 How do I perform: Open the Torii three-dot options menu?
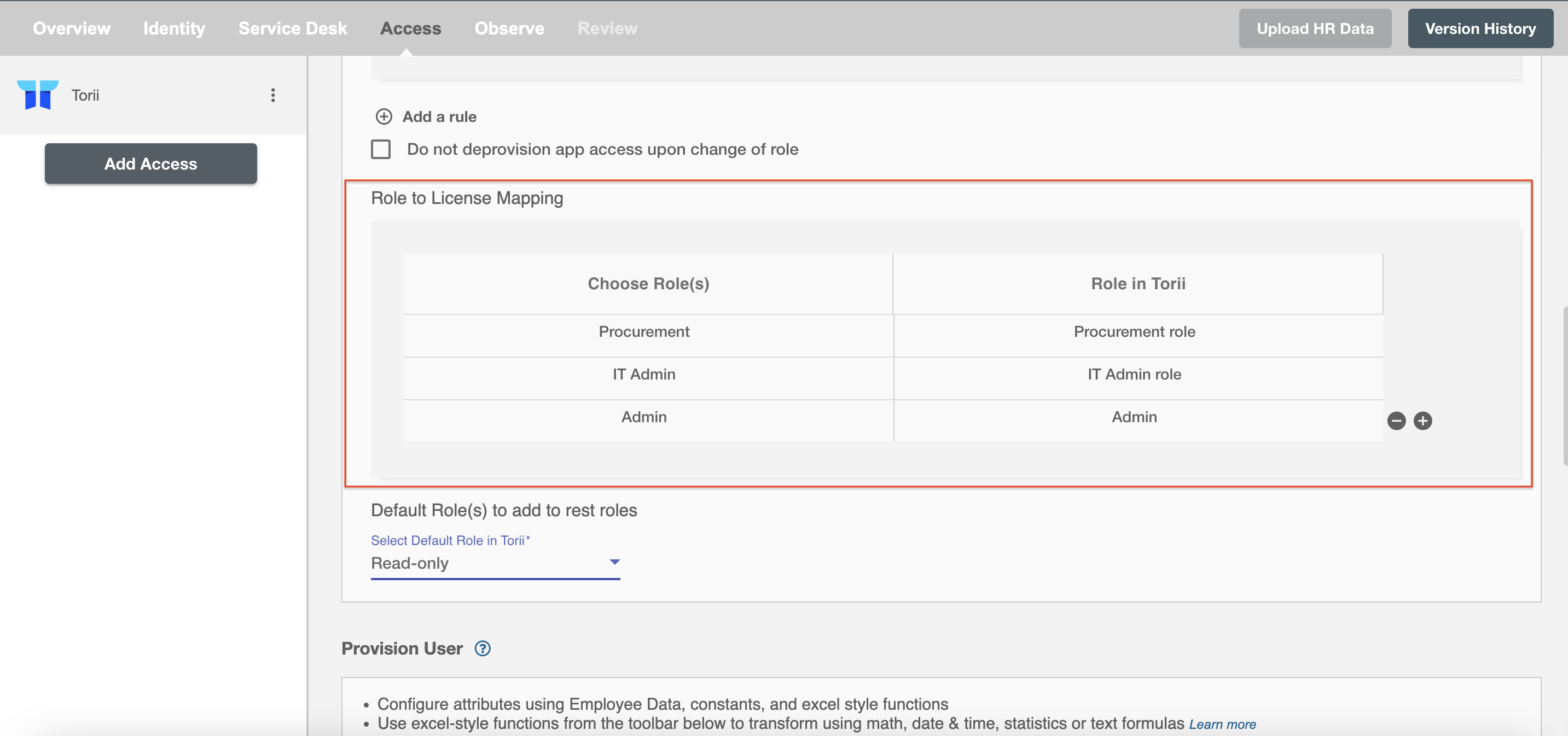272,95
